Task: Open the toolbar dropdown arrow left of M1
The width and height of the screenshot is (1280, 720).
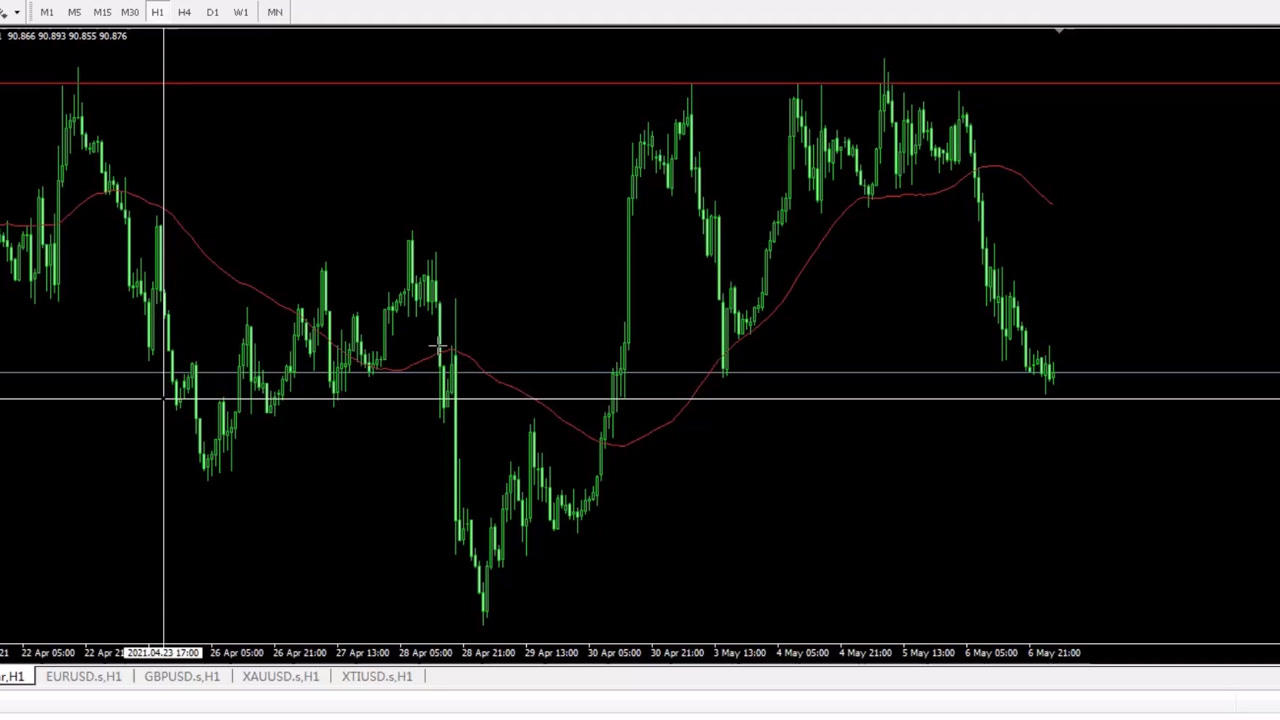Action: [17, 12]
